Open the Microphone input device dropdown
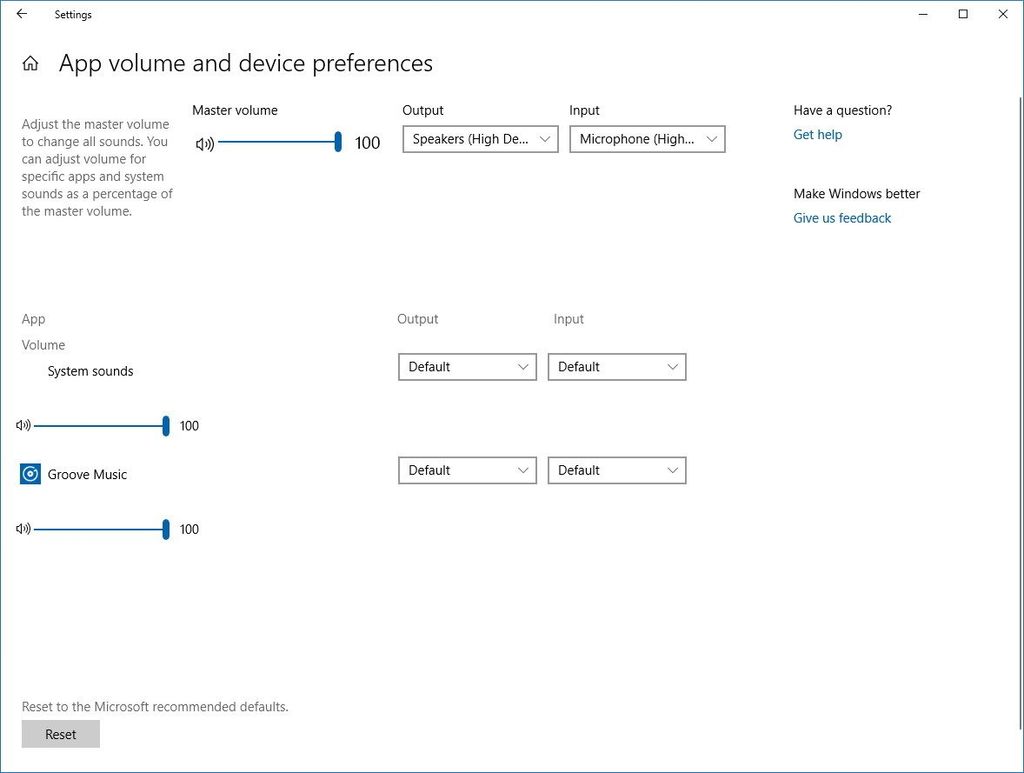 click(x=646, y=139)
